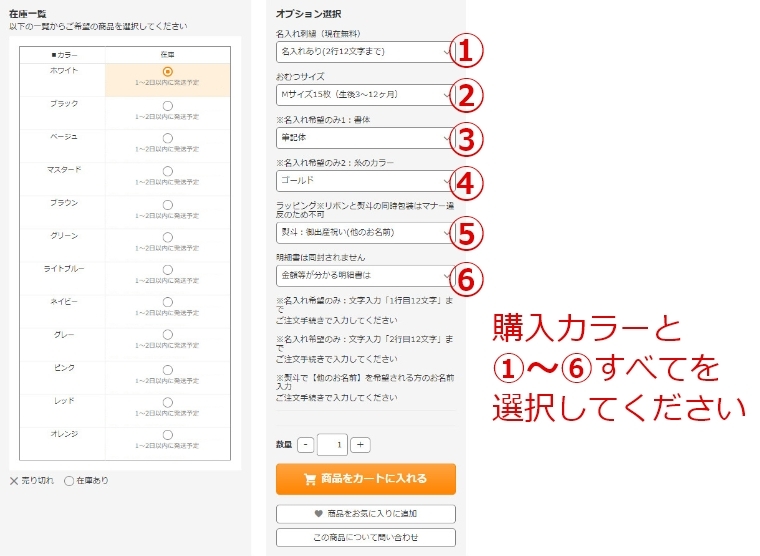Select the ブラック color radio button

pyautogui.click(x=167, y=105)
